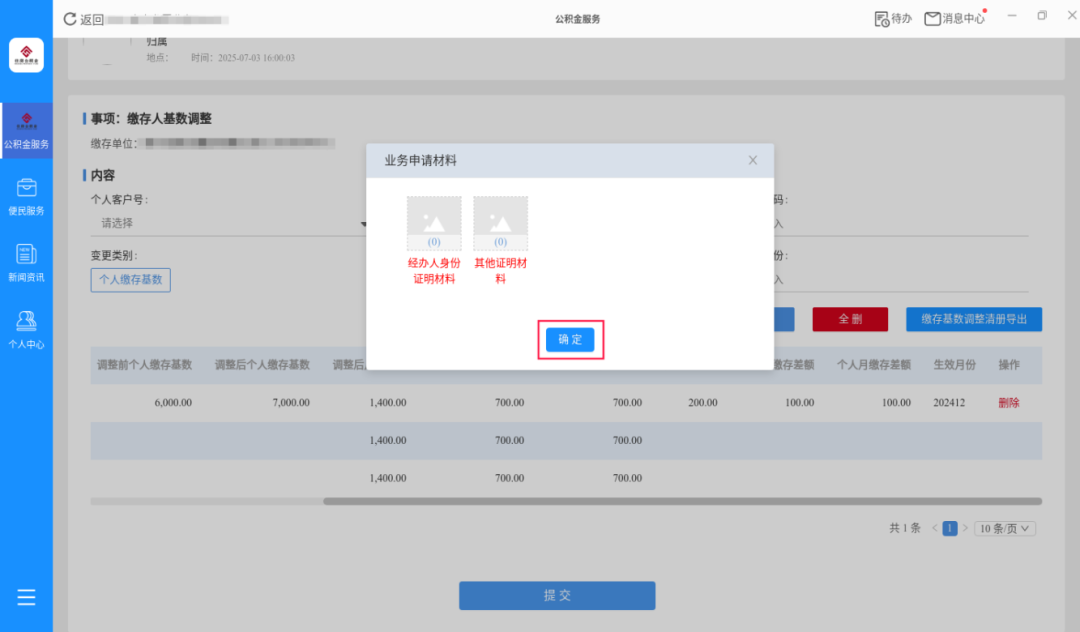Click the 调整前个人缴存基数 column header

tap(145, 365)
